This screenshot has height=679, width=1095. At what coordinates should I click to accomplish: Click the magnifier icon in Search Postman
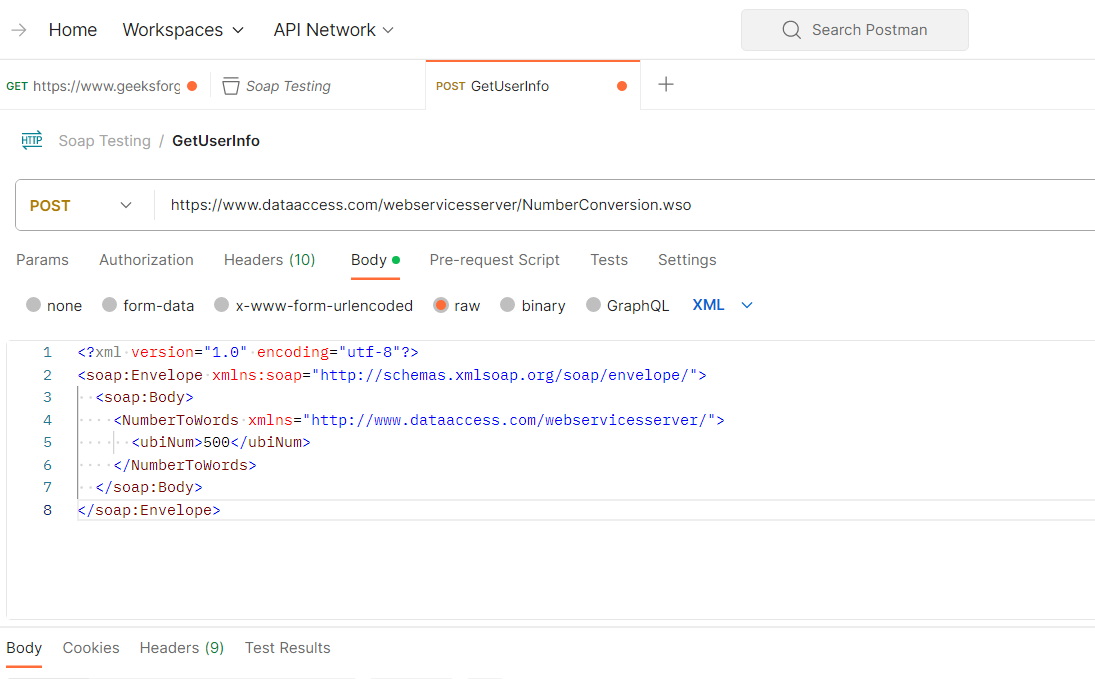pyautogui.click(x=791, y=30)
